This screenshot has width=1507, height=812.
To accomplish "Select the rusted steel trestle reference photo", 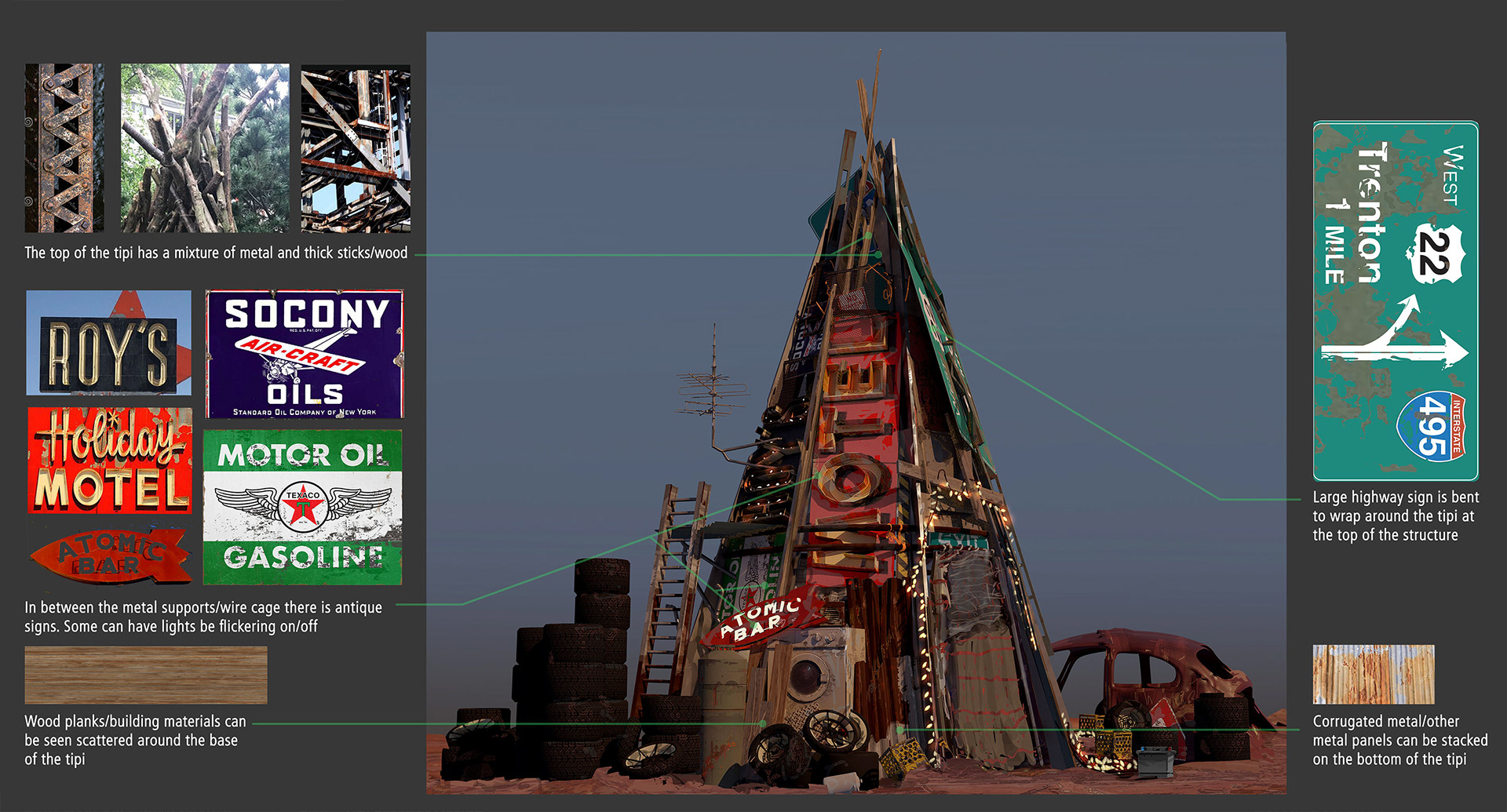I will (356, 148).
